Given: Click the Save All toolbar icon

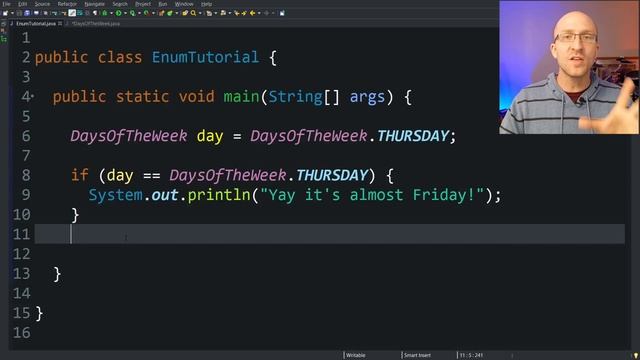Looking at the screenshot, I should pyautogui.click(x=27, y=13).
